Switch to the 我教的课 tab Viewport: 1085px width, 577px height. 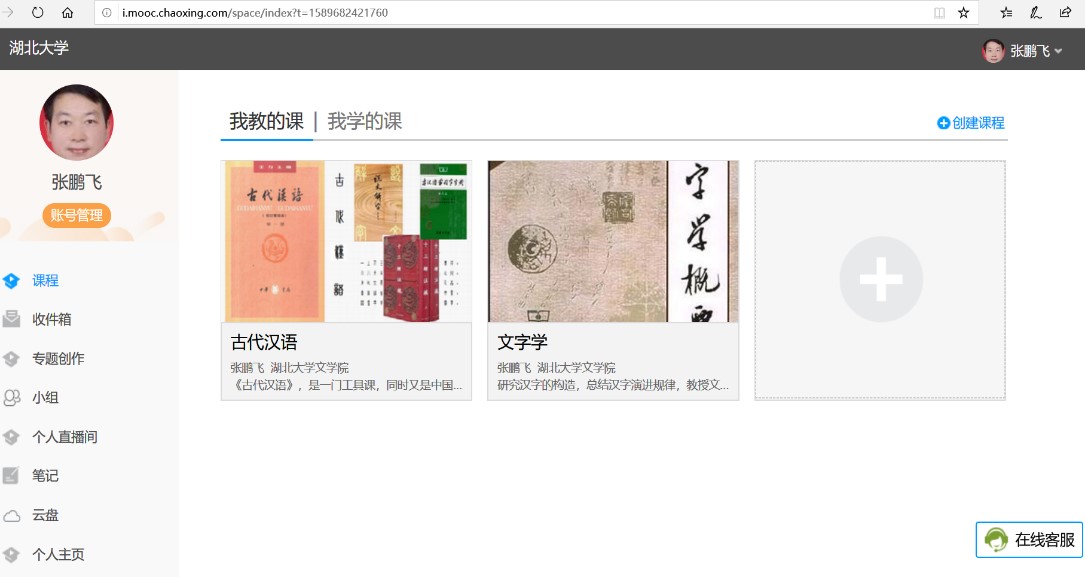click(266, 122)
